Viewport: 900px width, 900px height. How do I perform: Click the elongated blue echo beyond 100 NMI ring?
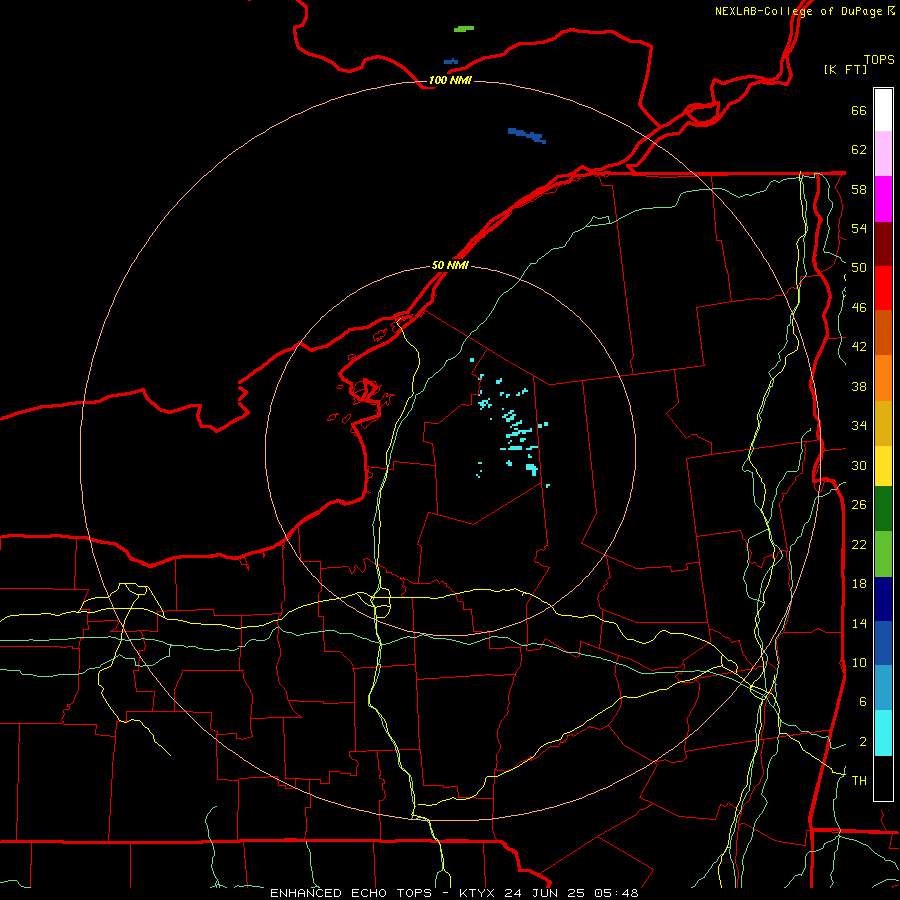pyautogui.click(x=527, y=135)
